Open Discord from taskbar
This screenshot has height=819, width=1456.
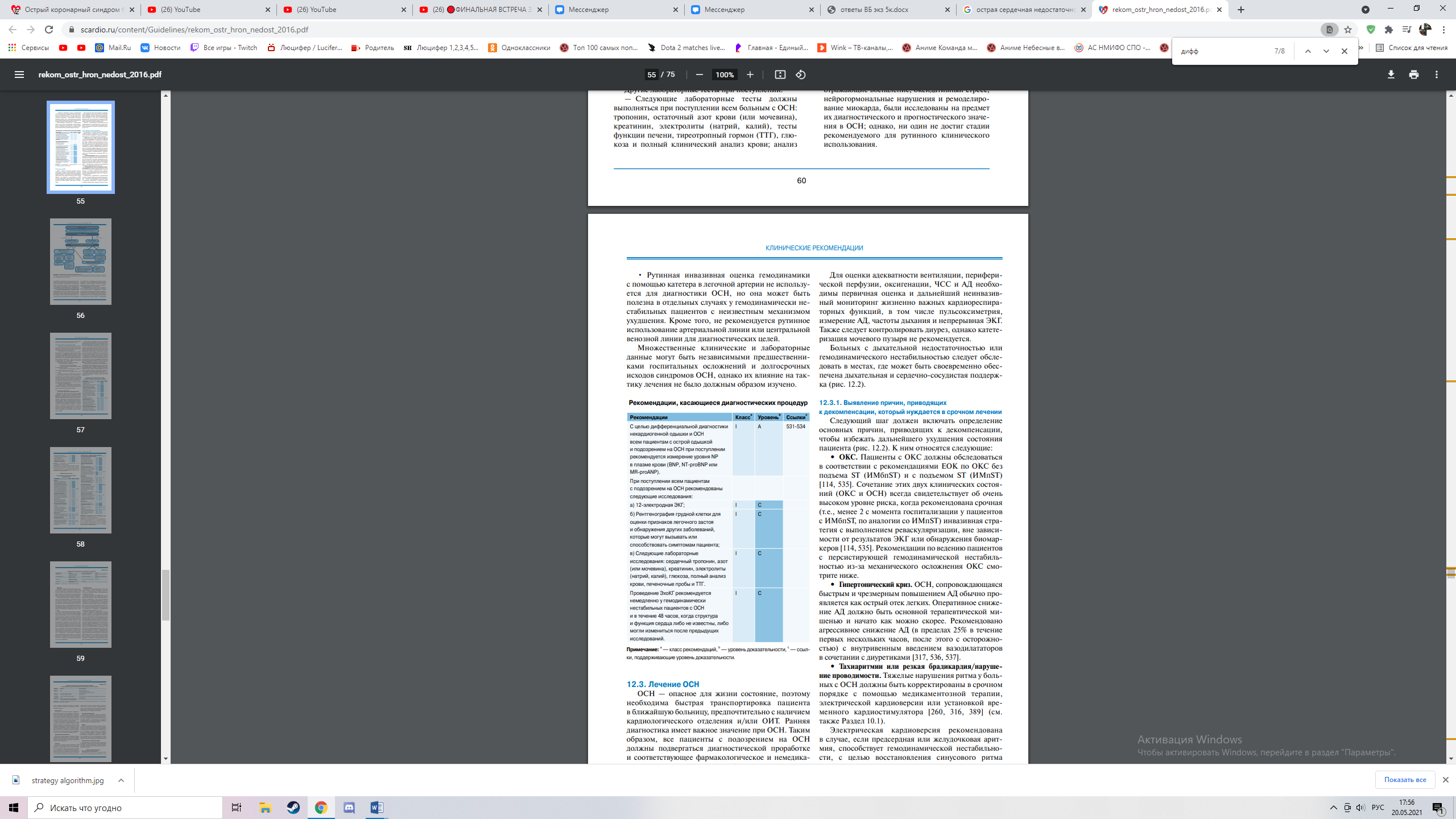349,808
